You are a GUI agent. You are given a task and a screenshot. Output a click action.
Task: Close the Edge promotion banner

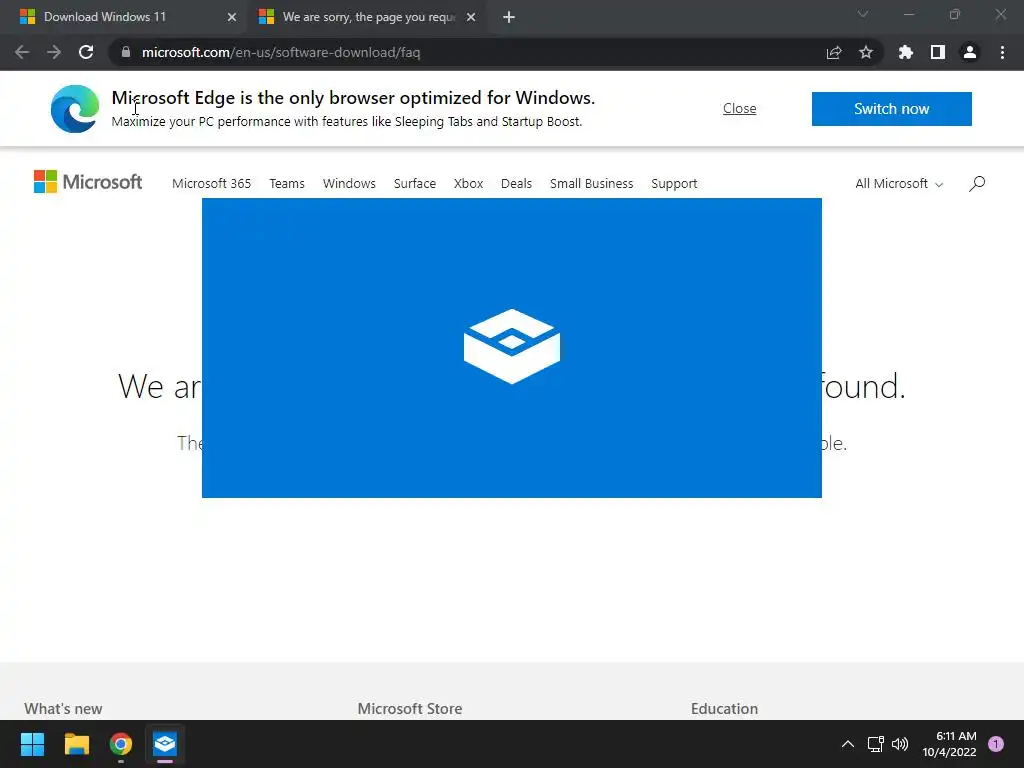pos(739,108)
